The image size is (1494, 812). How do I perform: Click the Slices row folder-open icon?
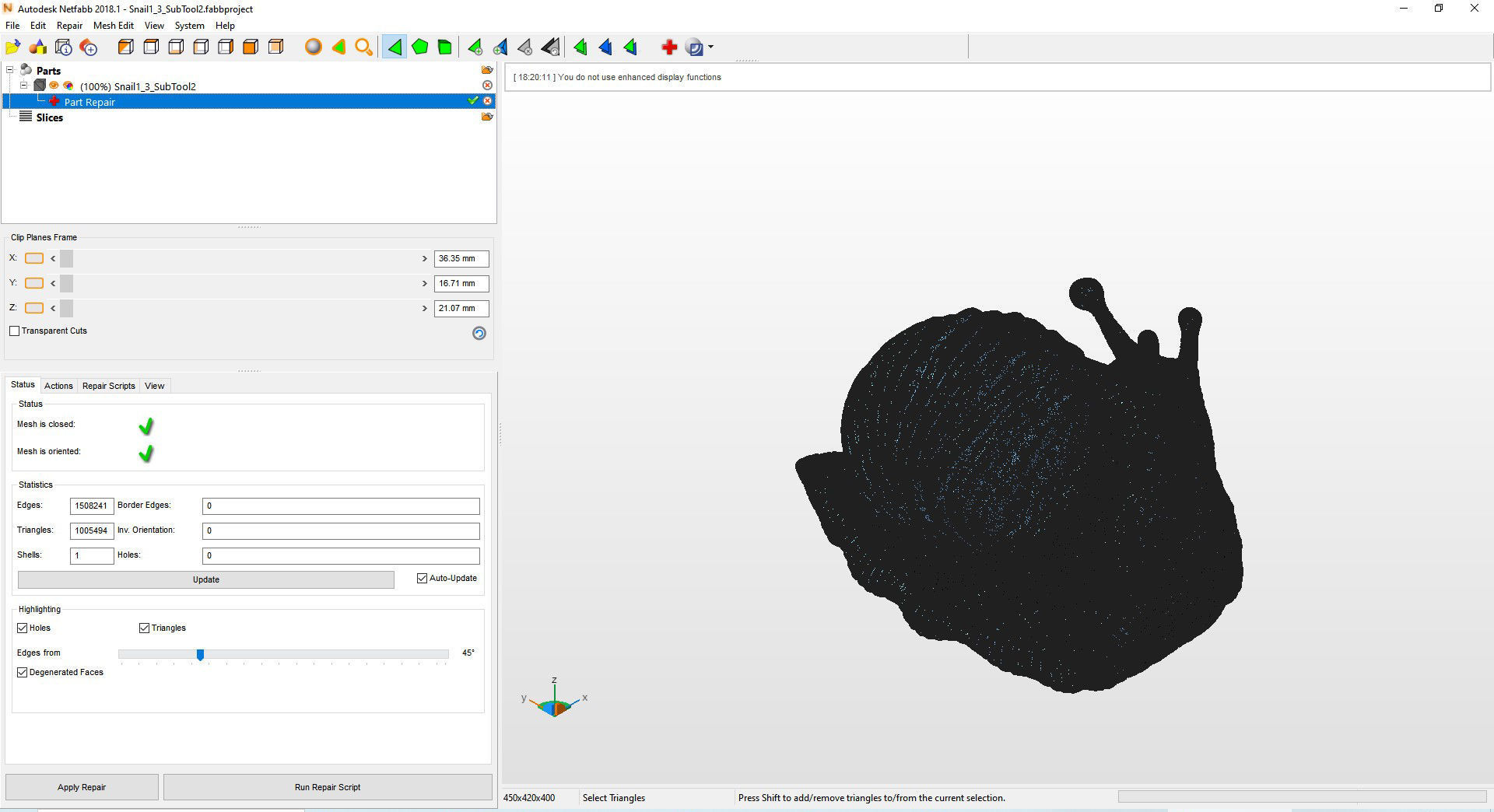(x=487, y=117)
